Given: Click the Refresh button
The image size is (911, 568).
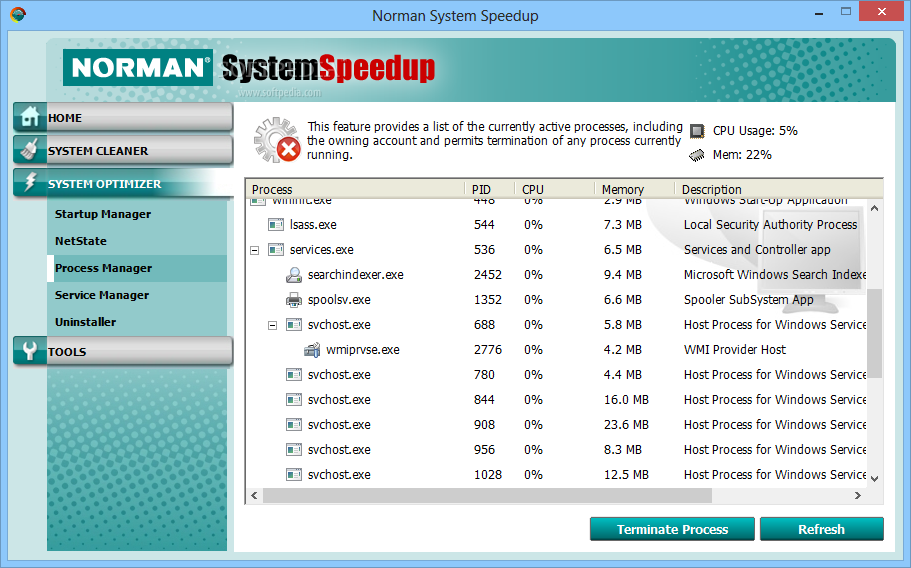Looking at the screenshot, I should 822,529.
